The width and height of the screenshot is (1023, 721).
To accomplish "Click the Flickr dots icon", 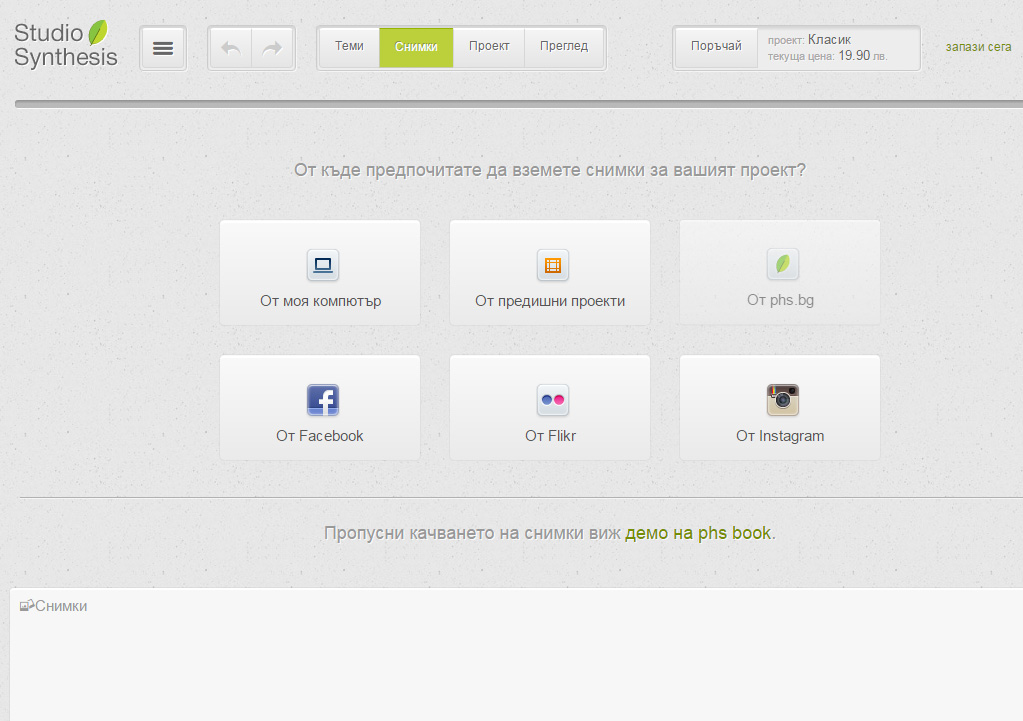I will [x=552, y=400].
